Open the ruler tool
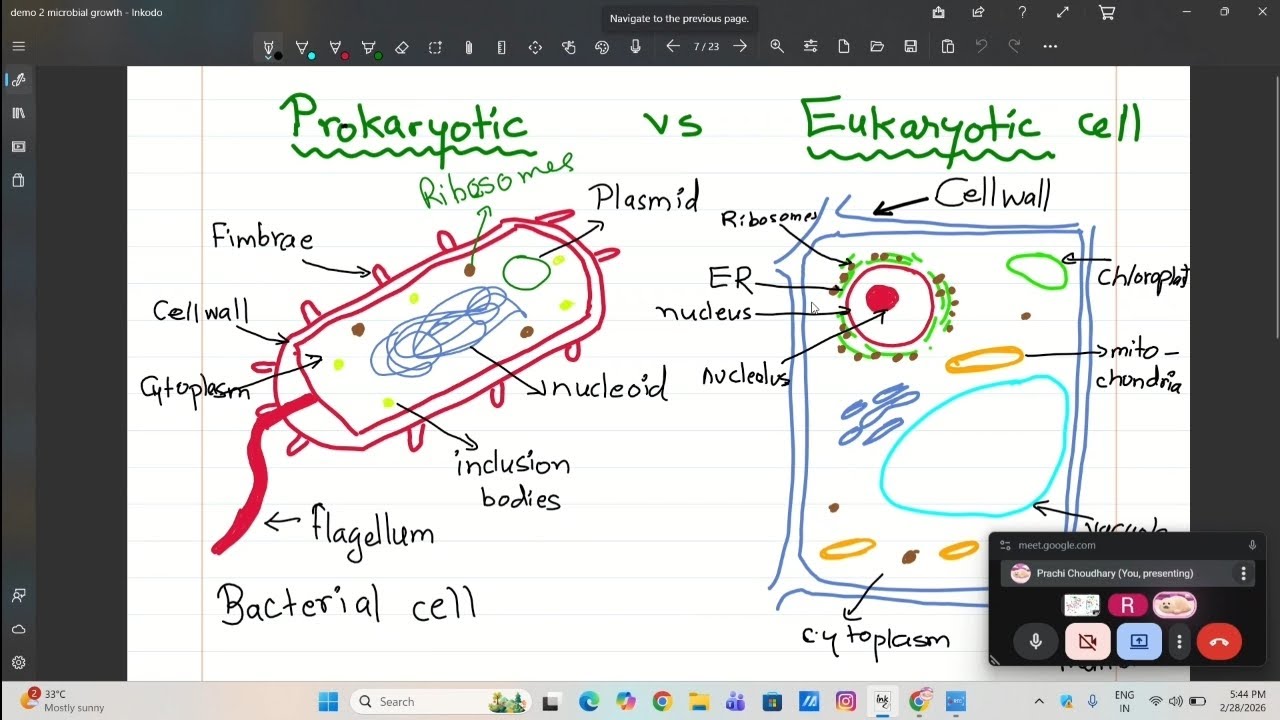This screenshot has width=1280, height=720. point(501,47)
